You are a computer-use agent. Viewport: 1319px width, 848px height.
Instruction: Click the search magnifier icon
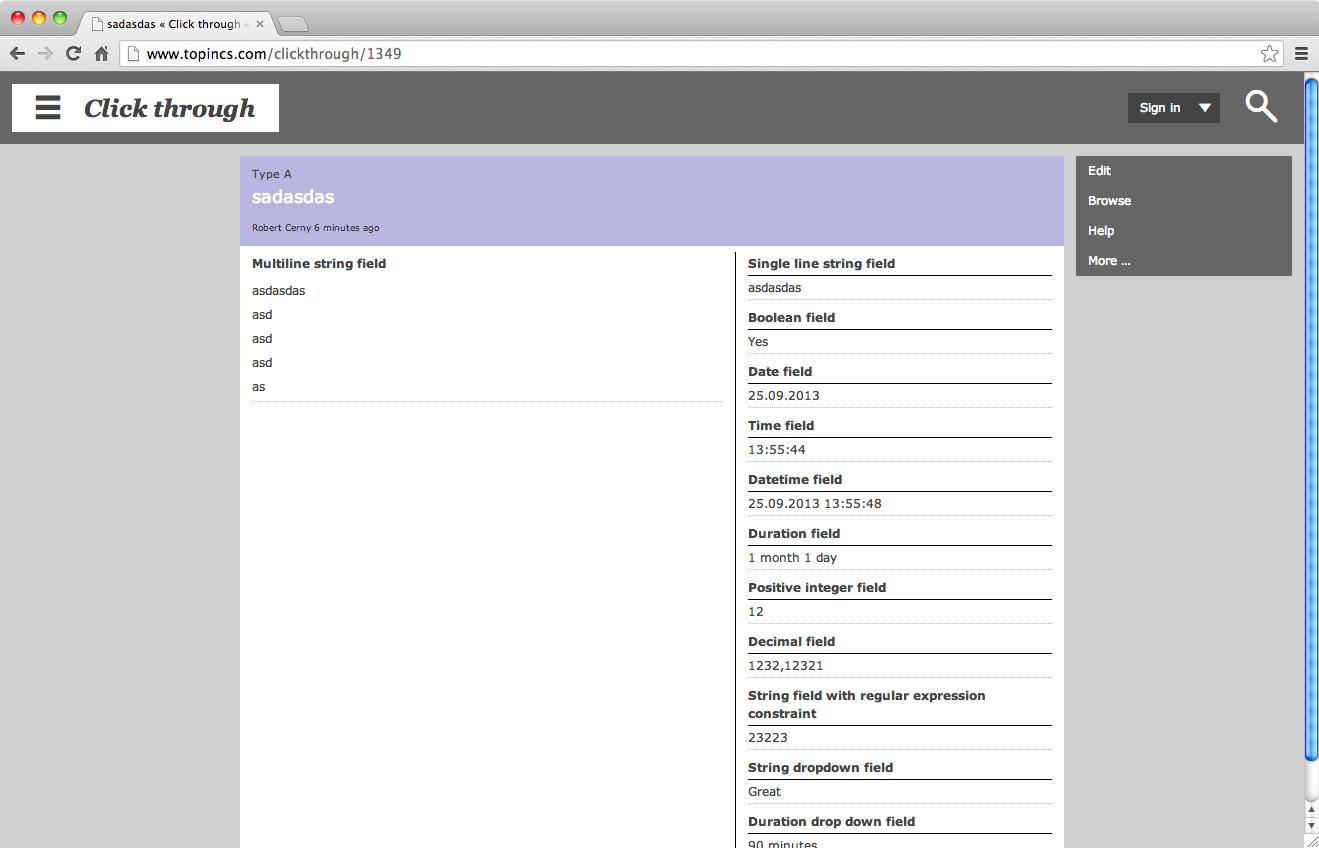click(1261, 106)
